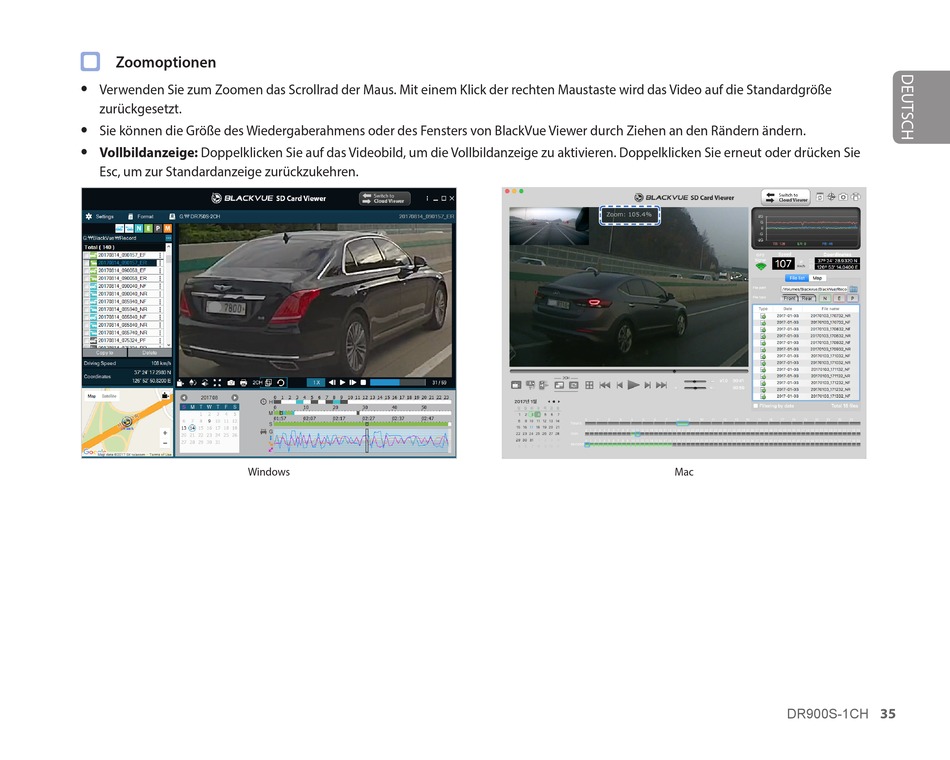This screenshot has width=950, height=760.
Task: Select the File list tab in Mac viewer
Action: tap(797, 278)
